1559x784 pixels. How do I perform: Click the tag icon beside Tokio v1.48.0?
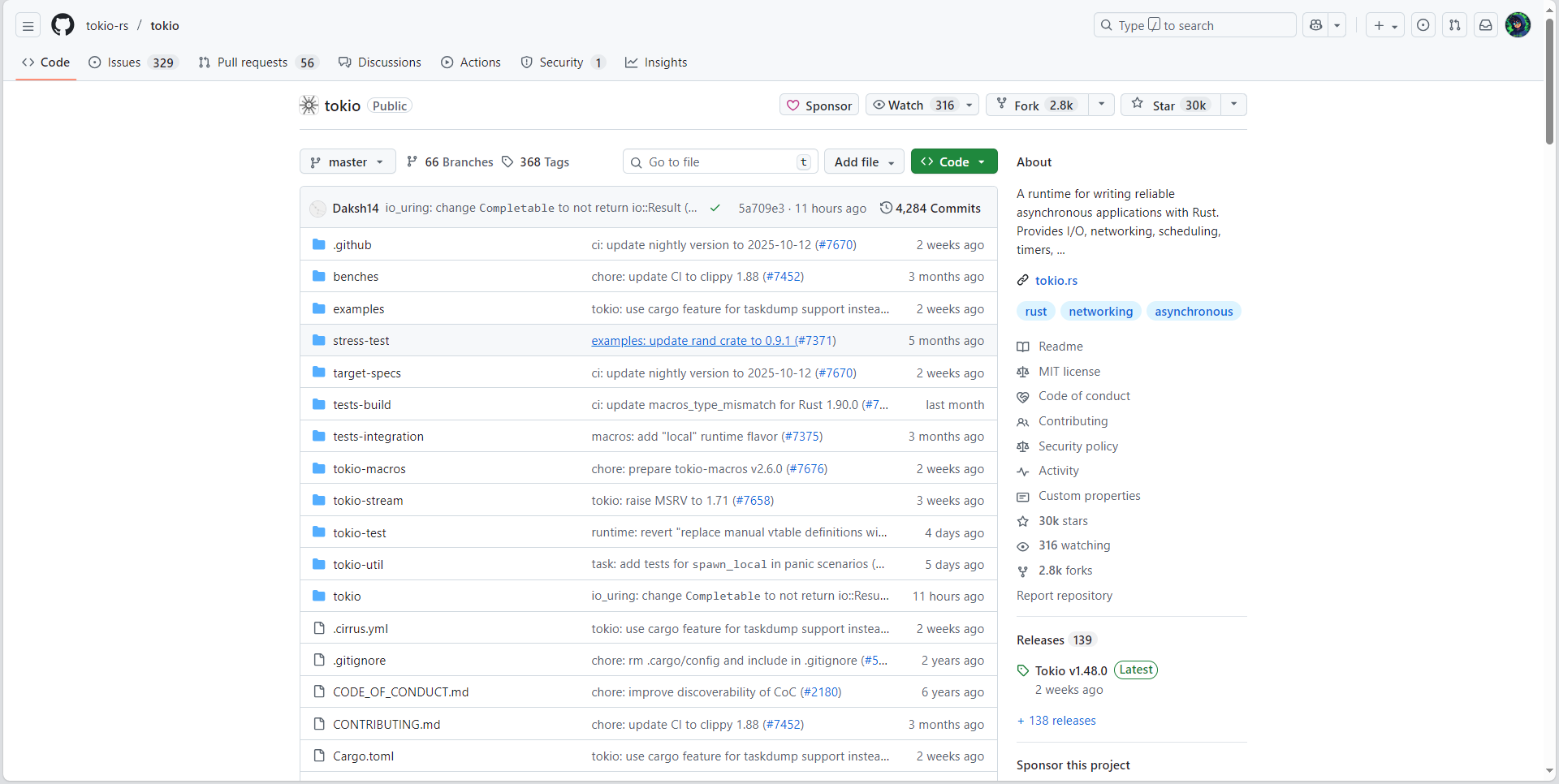pyautogui.click(x=1023, y=670)
